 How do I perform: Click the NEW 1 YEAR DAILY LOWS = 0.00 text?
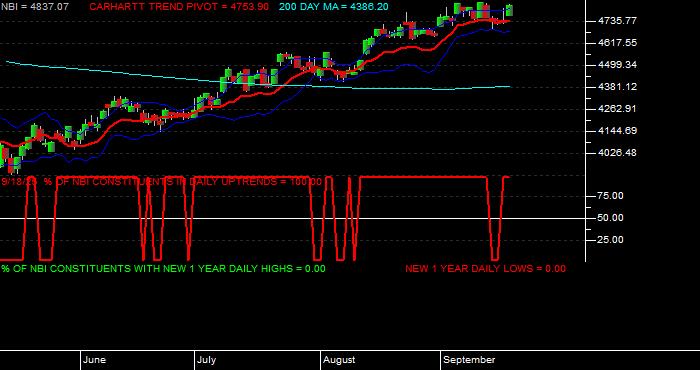point(485,269)
